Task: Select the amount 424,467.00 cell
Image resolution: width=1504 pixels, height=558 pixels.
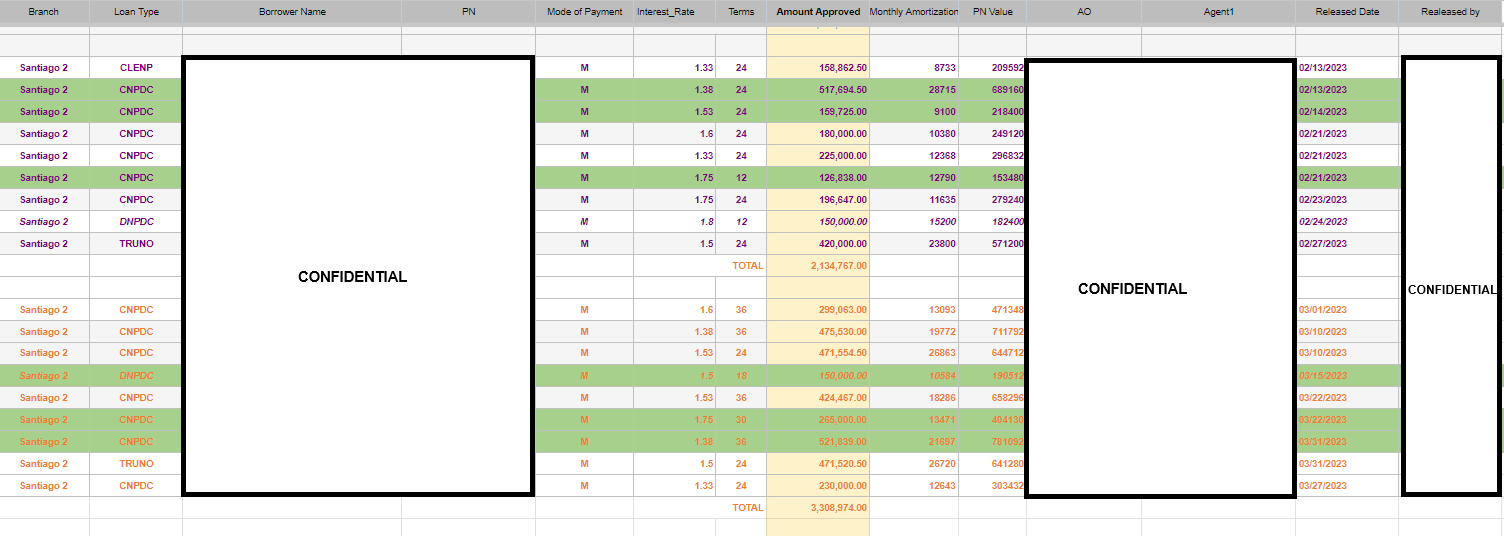Action: (818, 398)
